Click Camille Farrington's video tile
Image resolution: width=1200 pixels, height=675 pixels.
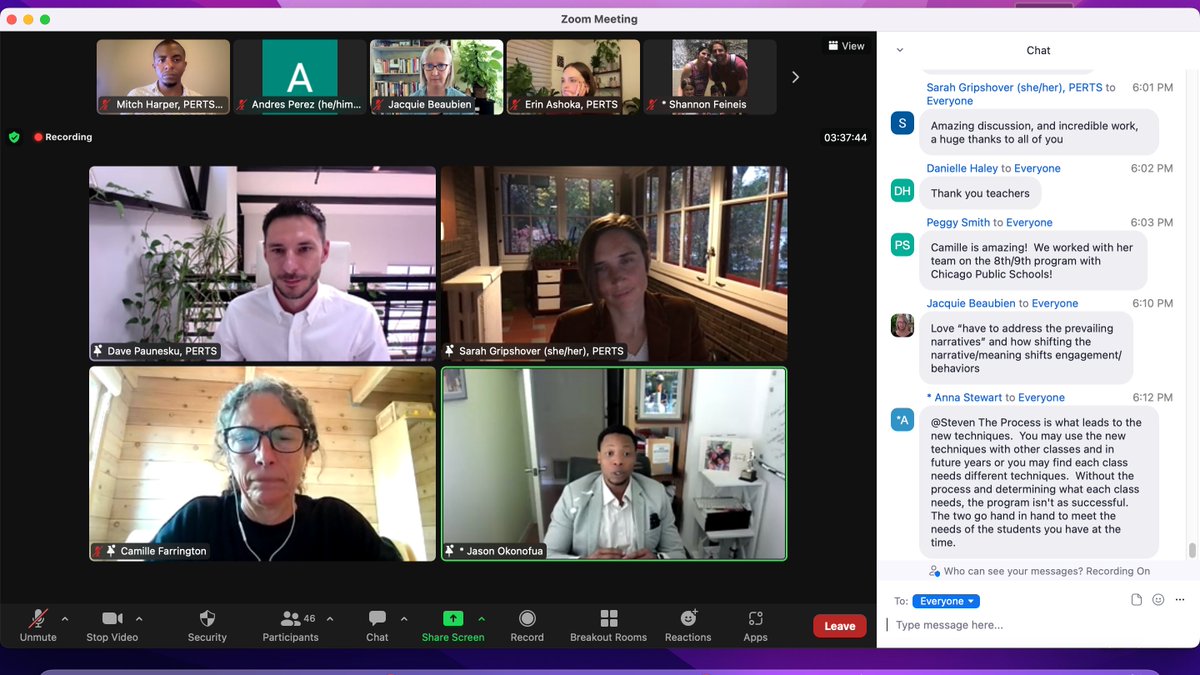coord(263,463)
